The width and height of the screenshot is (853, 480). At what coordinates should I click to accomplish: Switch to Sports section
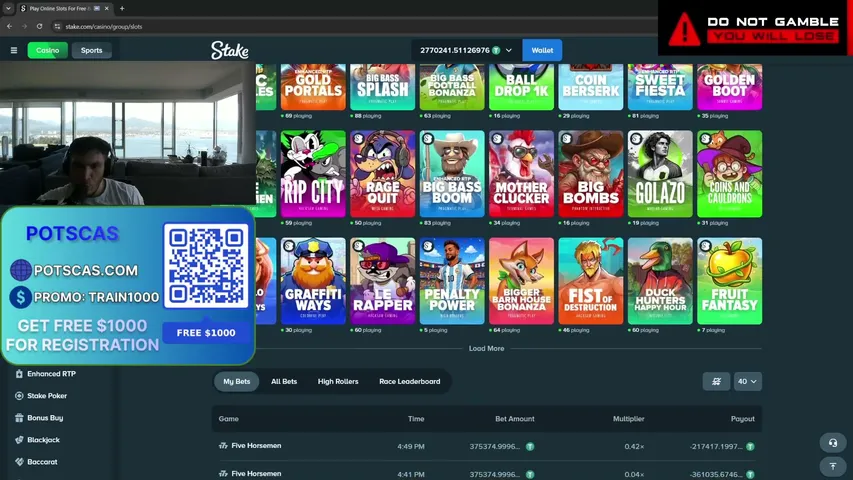coord(91,50)
